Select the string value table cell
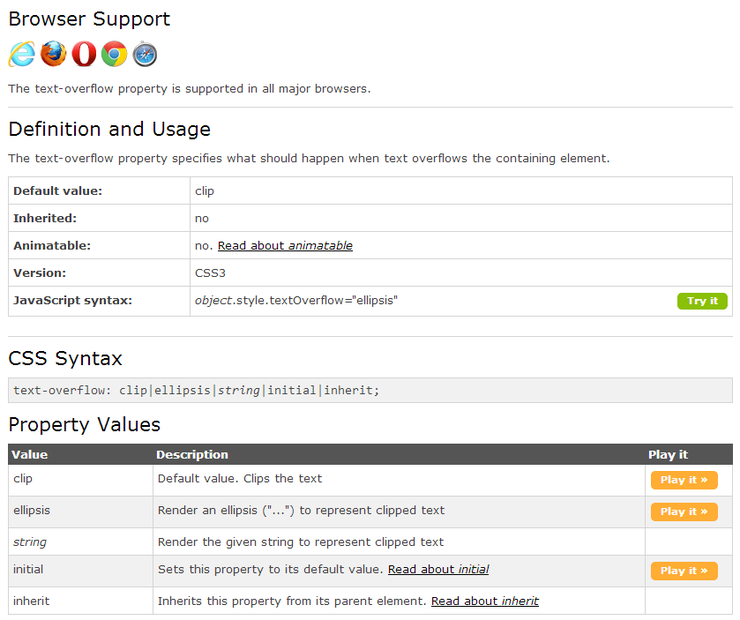The height and width of the screenshot is (620, 740). pyautogui.click(x=30, y=542)
